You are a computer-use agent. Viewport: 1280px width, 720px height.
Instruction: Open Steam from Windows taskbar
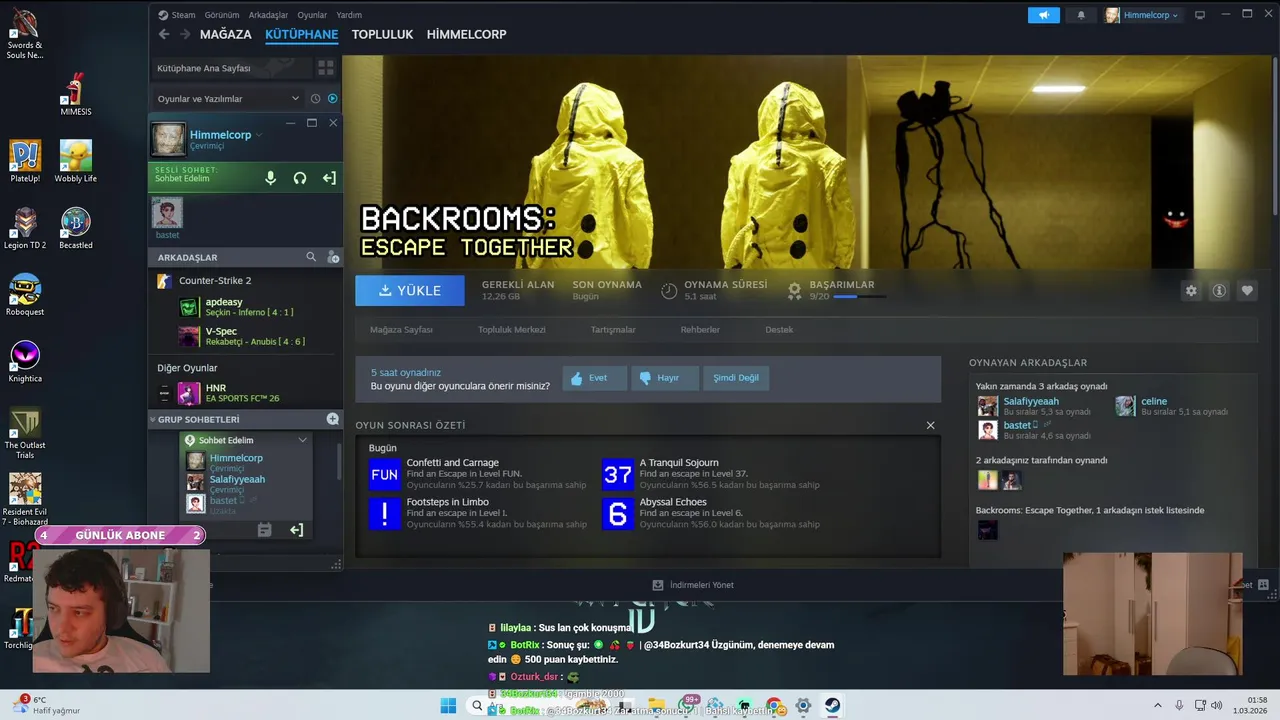point(832,706)
